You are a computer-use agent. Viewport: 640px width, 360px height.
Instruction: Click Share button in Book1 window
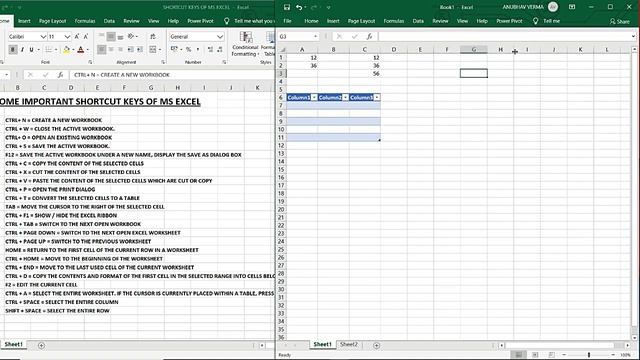pos(620,21)
